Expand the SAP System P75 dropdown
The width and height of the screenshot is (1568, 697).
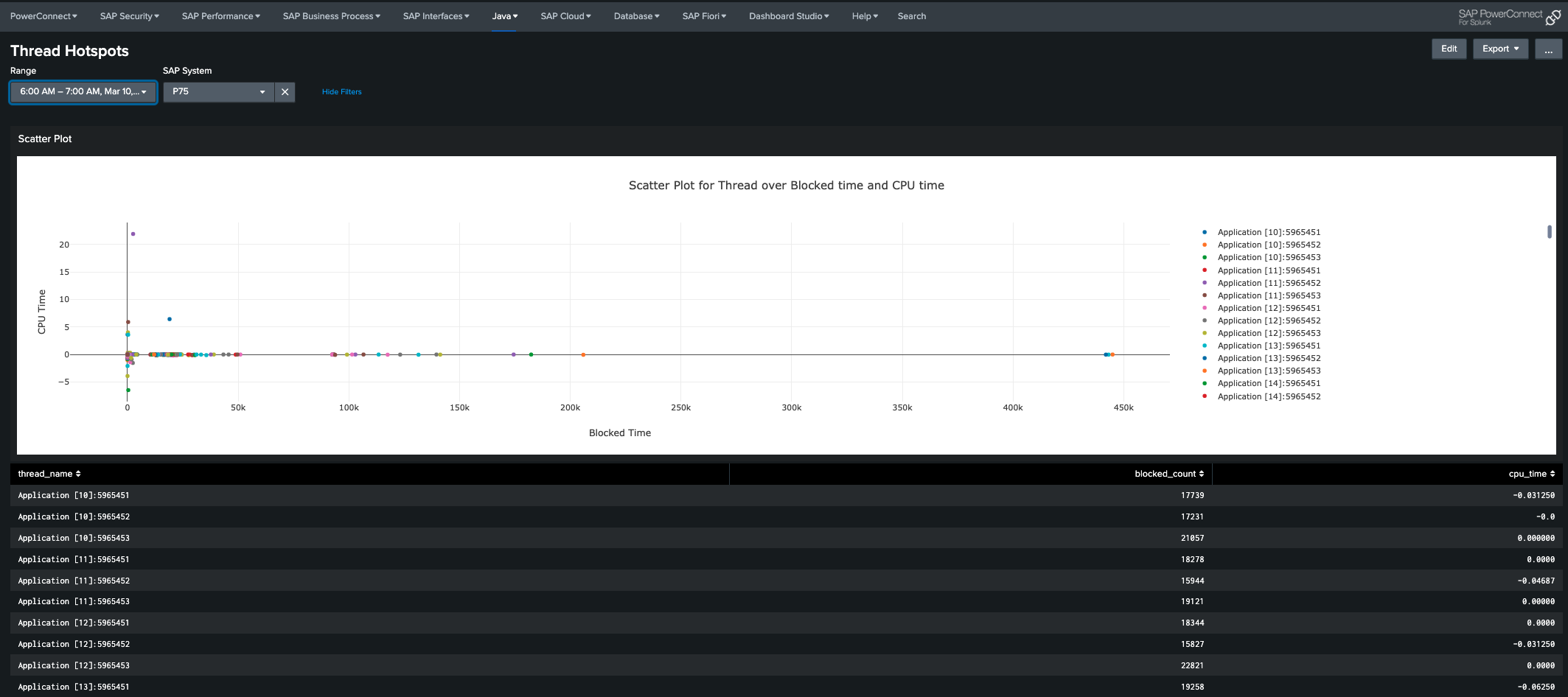coord(218,92)
